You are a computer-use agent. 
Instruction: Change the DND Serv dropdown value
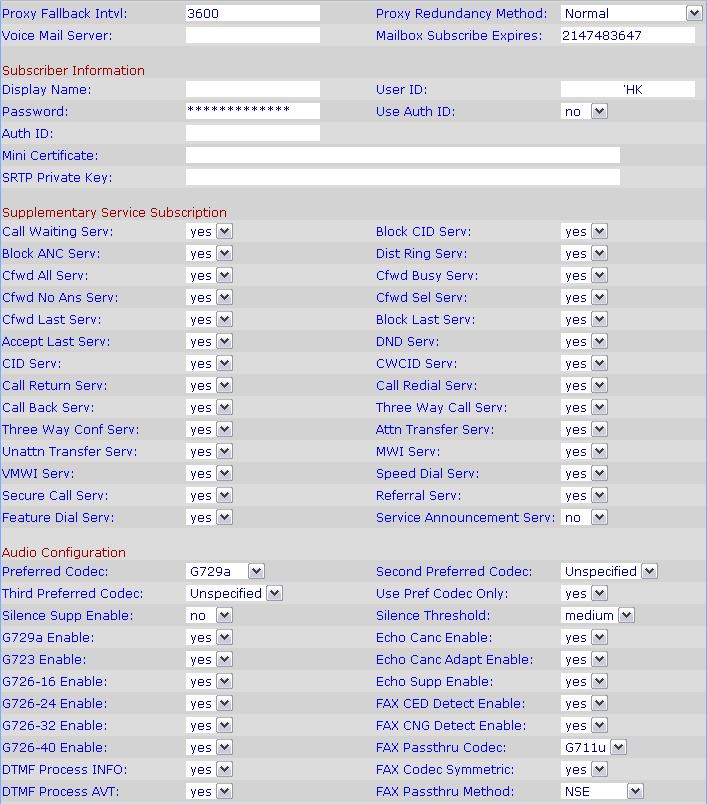[584, 341]
